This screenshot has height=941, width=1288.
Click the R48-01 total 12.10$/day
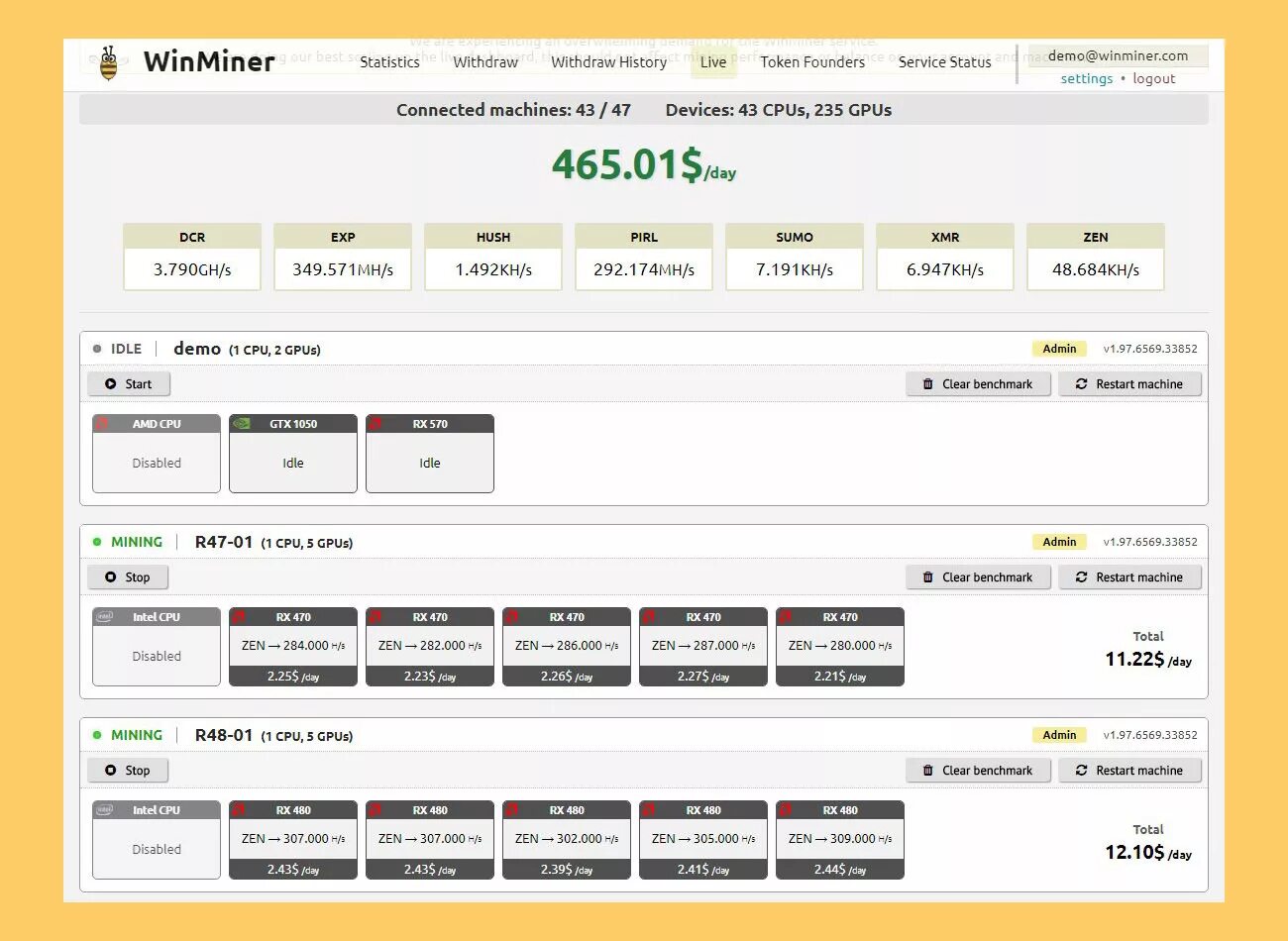coord(1148,852)
